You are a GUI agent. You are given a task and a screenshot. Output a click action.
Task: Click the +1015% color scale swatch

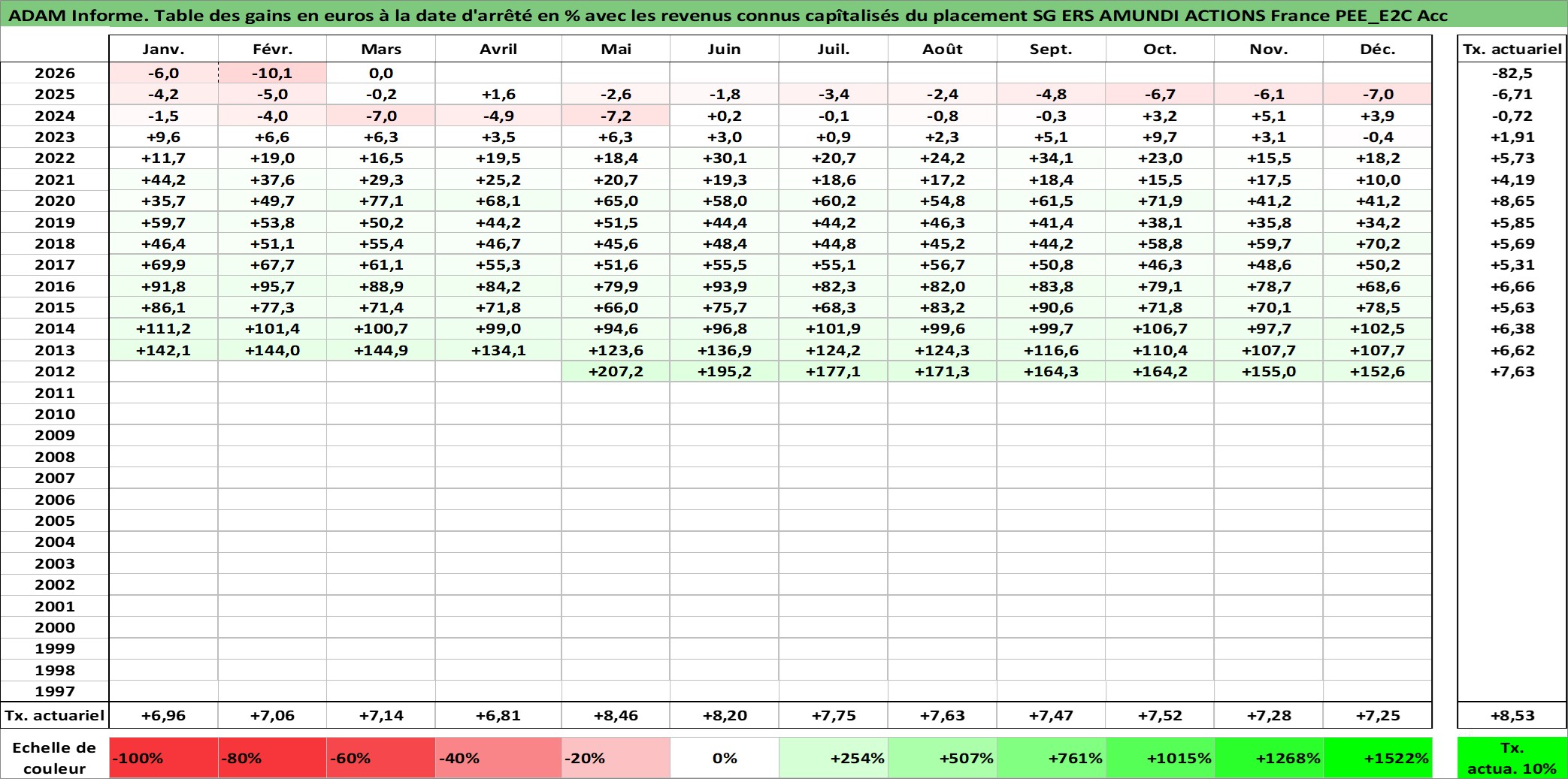click(1160, 758)
